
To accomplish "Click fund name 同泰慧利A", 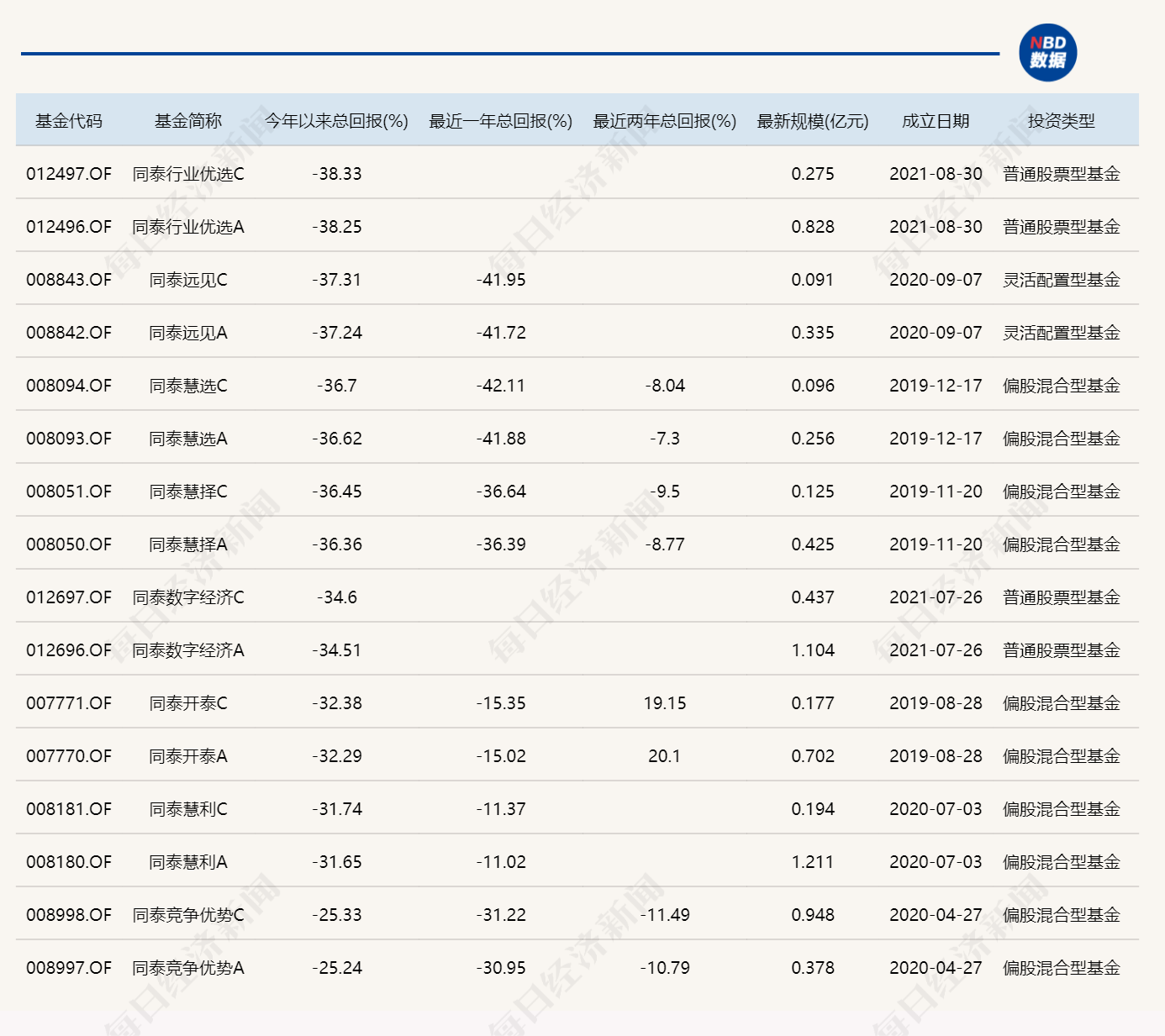I will 188,862.
